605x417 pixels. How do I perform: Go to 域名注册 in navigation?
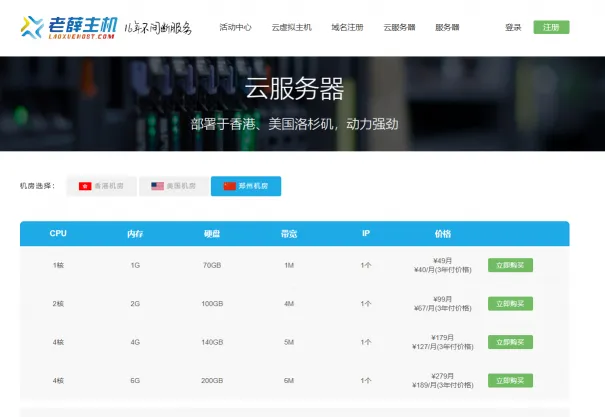click(347, 28)
